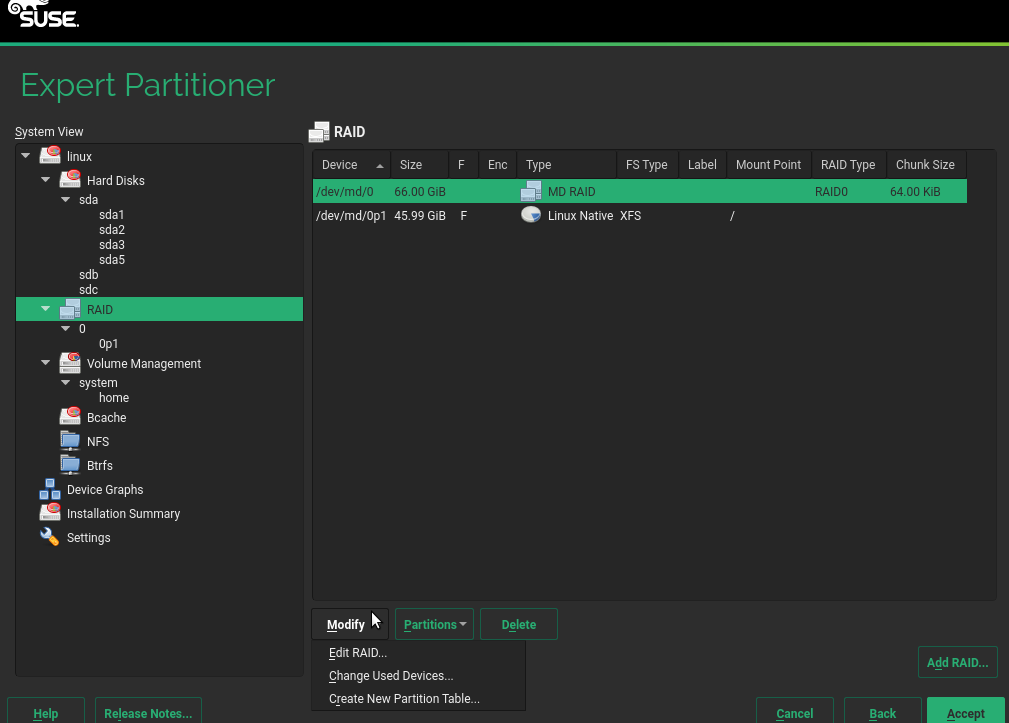Click the NFS folder icon

[x=70, y=441]
